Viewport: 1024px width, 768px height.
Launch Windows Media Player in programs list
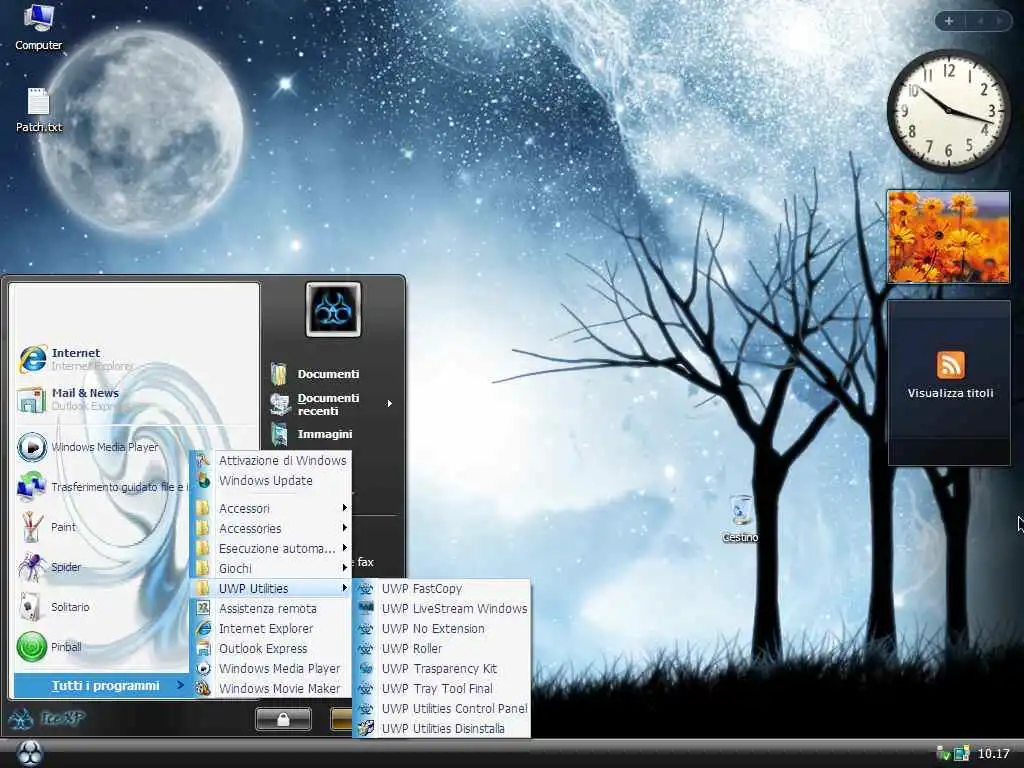[272, 669]
